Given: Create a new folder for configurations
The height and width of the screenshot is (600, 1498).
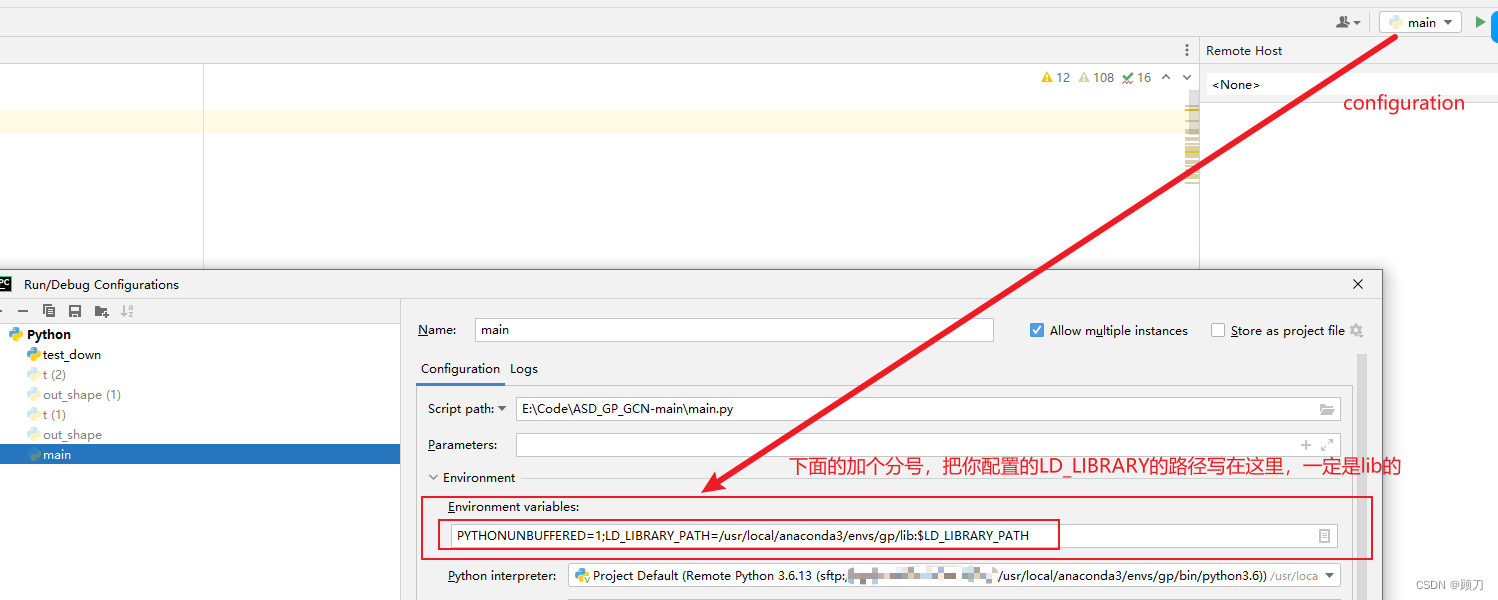Looking at the screenshot, I should coord(100,311).
